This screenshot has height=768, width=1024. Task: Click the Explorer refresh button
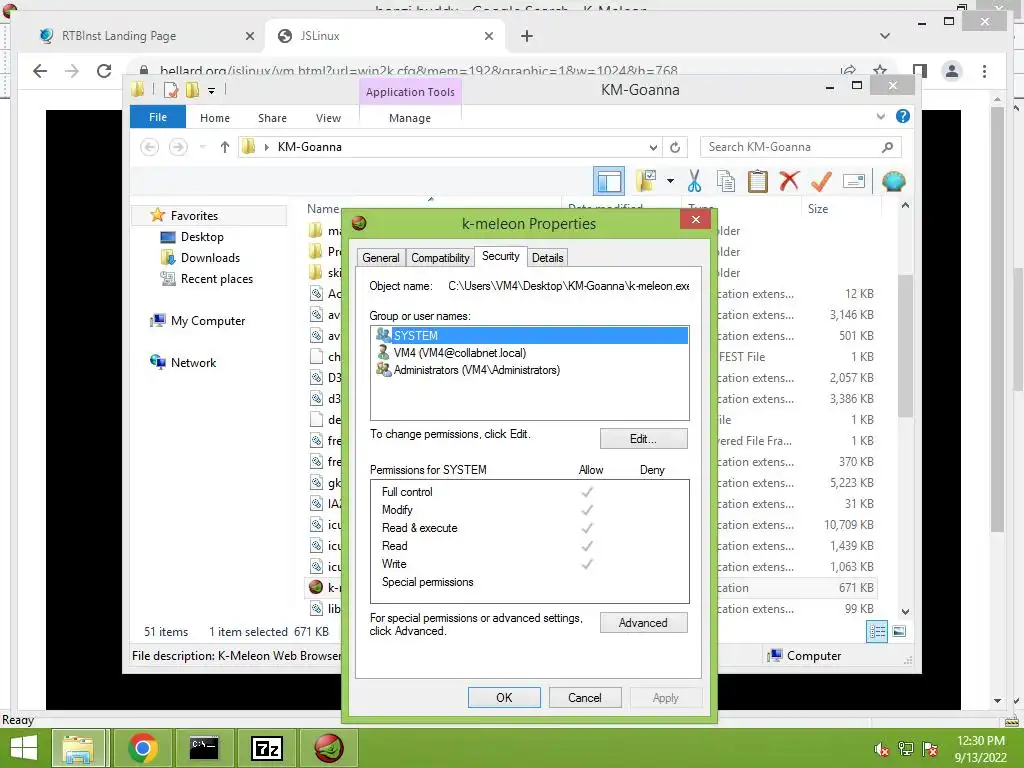pos(675,147)
